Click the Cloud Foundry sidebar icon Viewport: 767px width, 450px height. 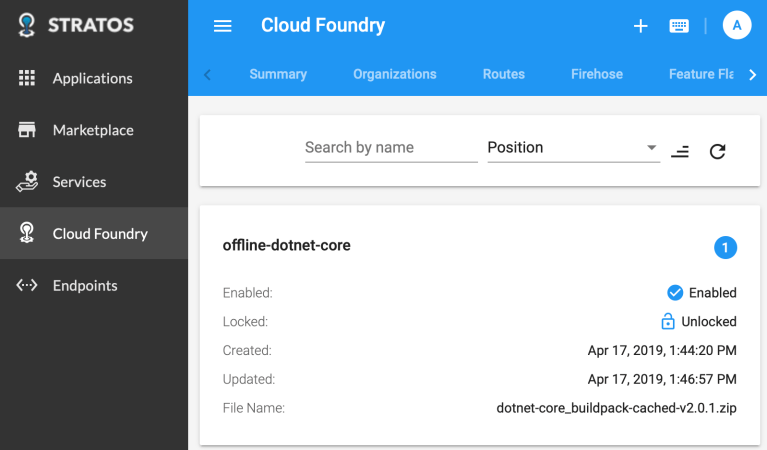pyautogui.click(x=27, y=233)
